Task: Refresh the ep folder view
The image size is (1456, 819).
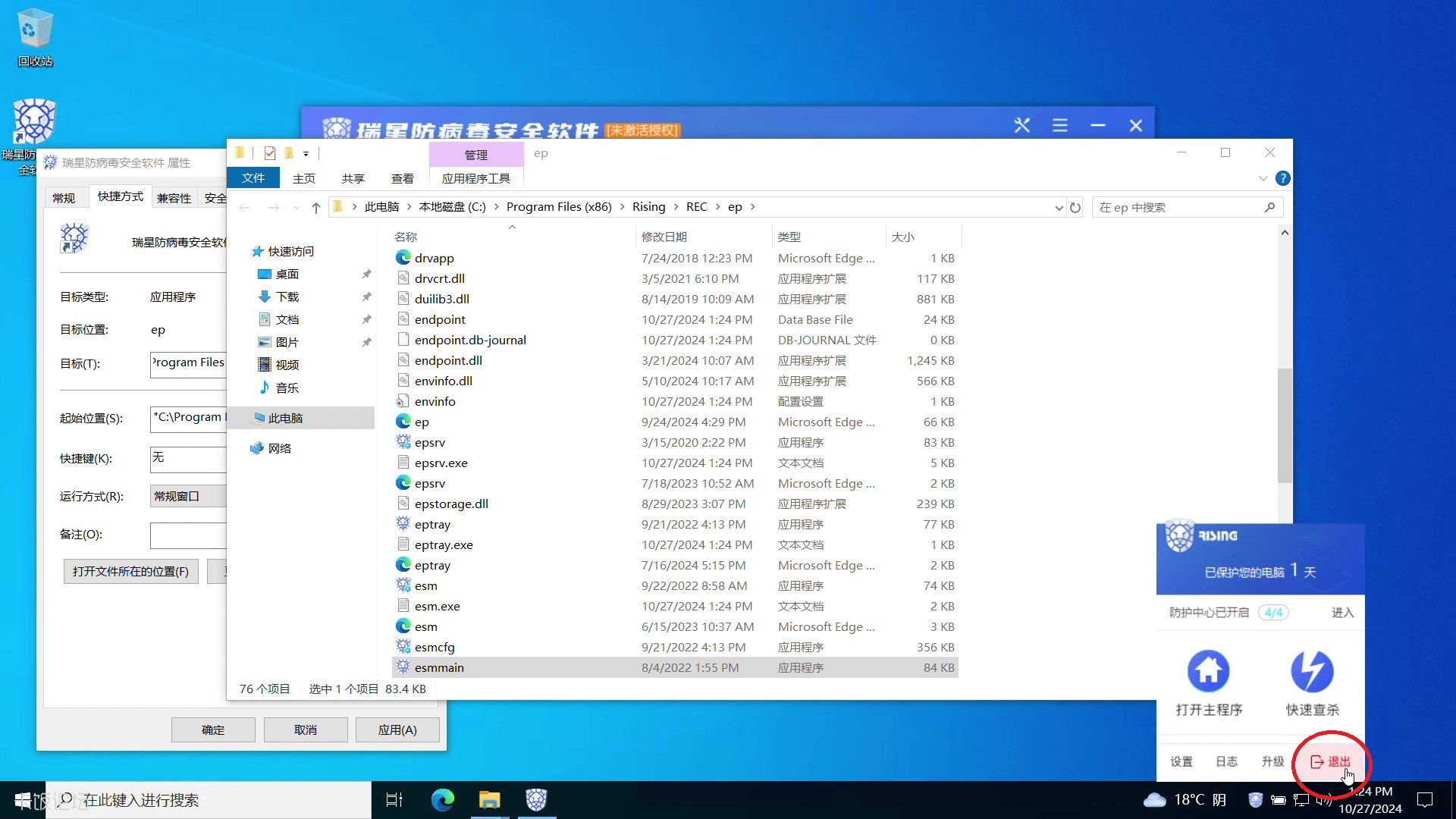Action: click(x=1075, y=207)
